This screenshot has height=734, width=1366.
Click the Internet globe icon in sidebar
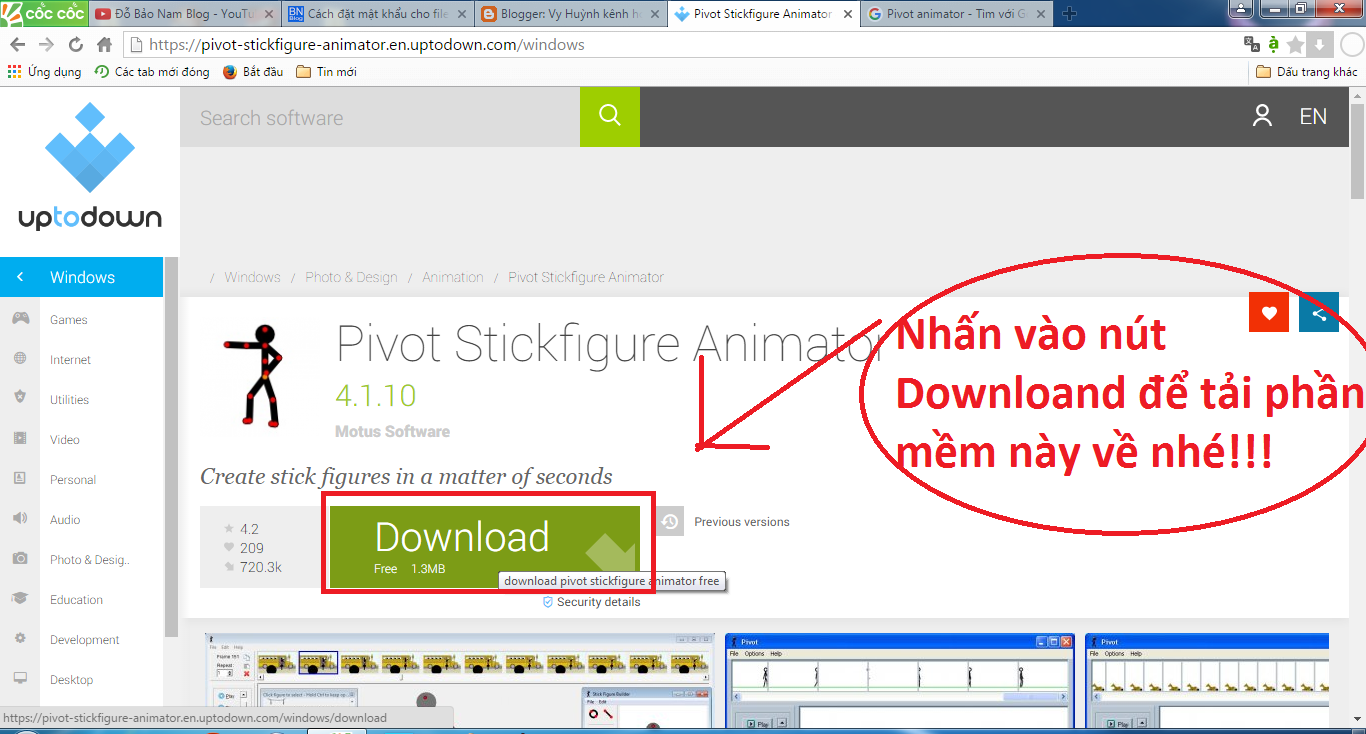point(20,359)
